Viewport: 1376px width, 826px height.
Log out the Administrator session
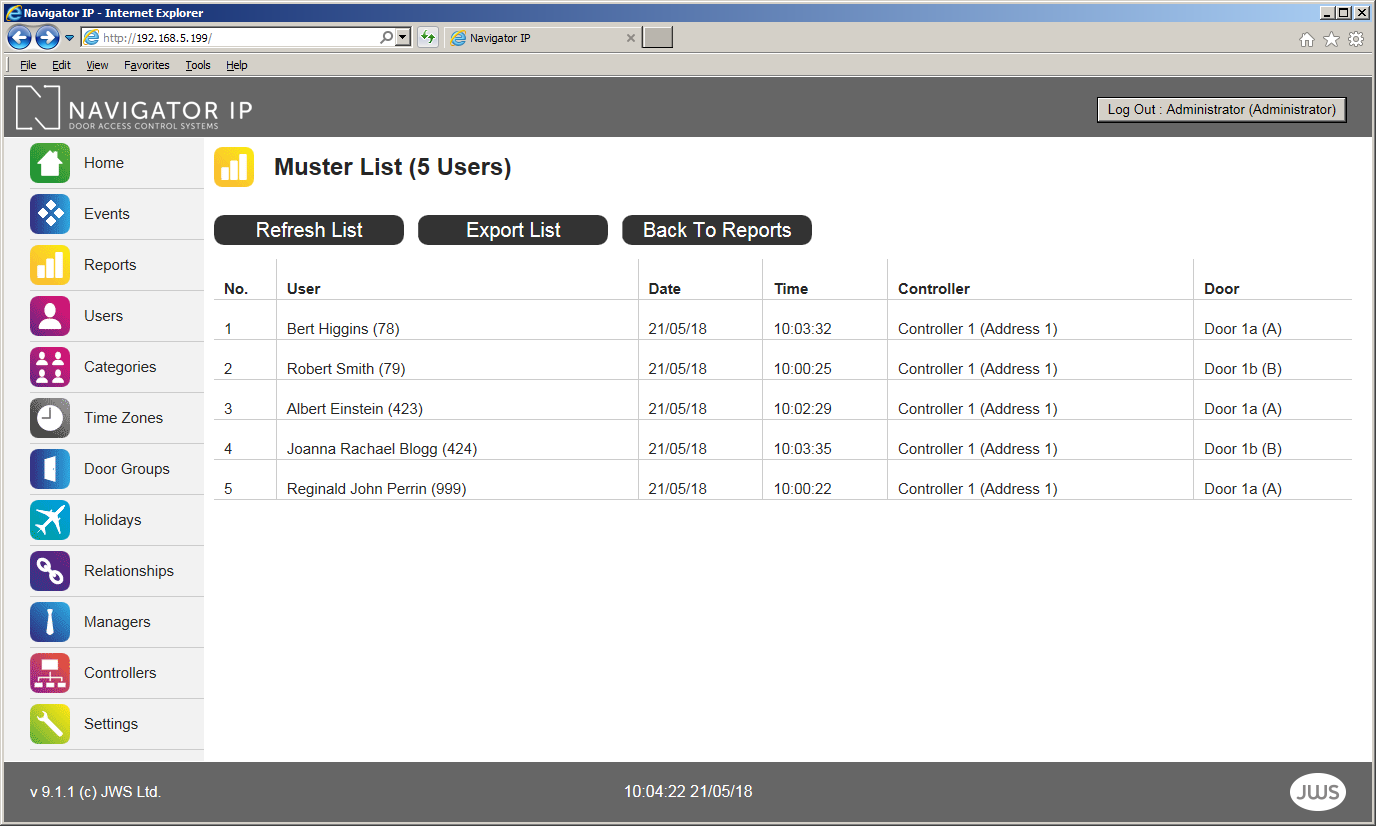1221,109
